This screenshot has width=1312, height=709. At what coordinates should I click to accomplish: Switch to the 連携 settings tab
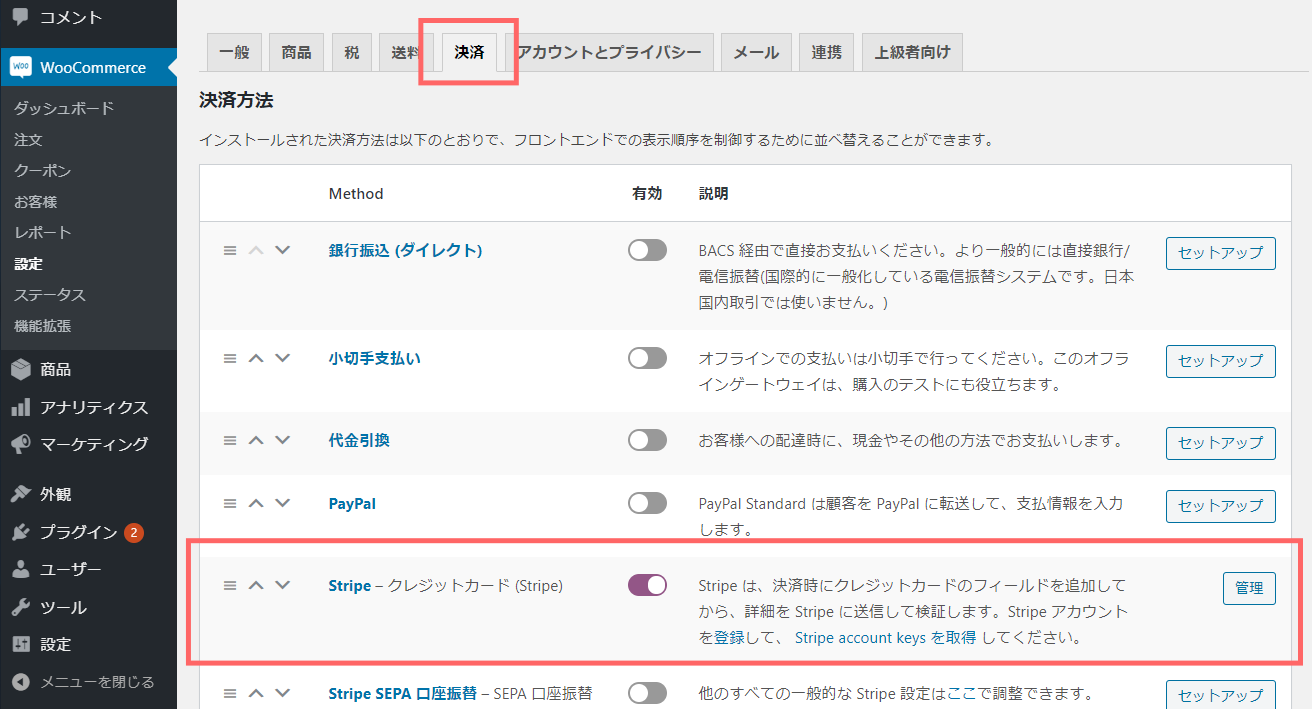826,53
